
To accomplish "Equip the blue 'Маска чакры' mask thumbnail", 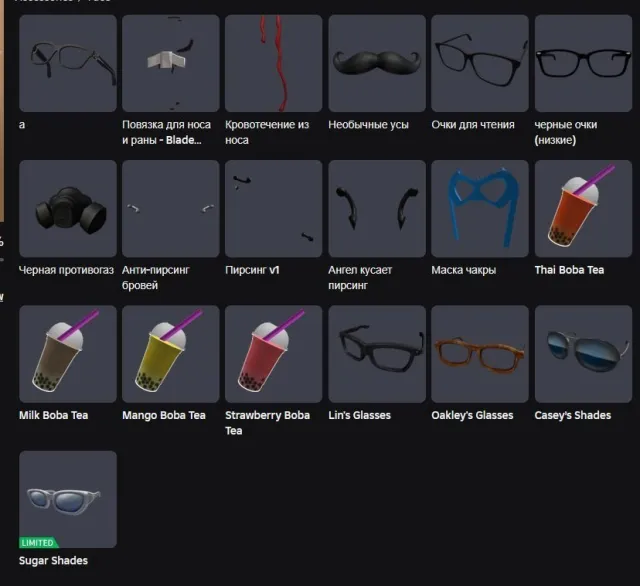I will [x=480, y=209].
